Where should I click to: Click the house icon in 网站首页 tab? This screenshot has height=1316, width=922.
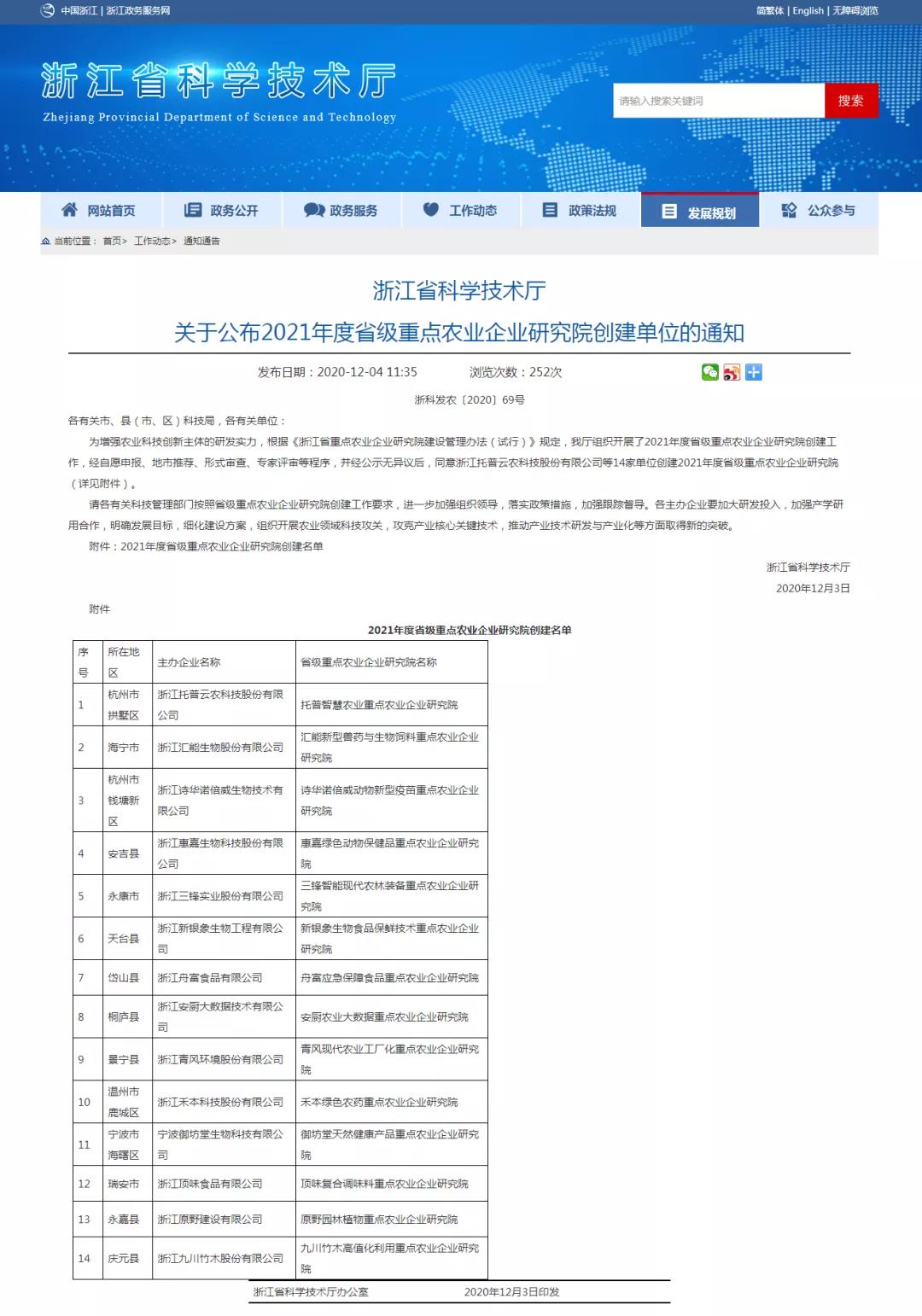pyautogui.click(x=70, y=210)
